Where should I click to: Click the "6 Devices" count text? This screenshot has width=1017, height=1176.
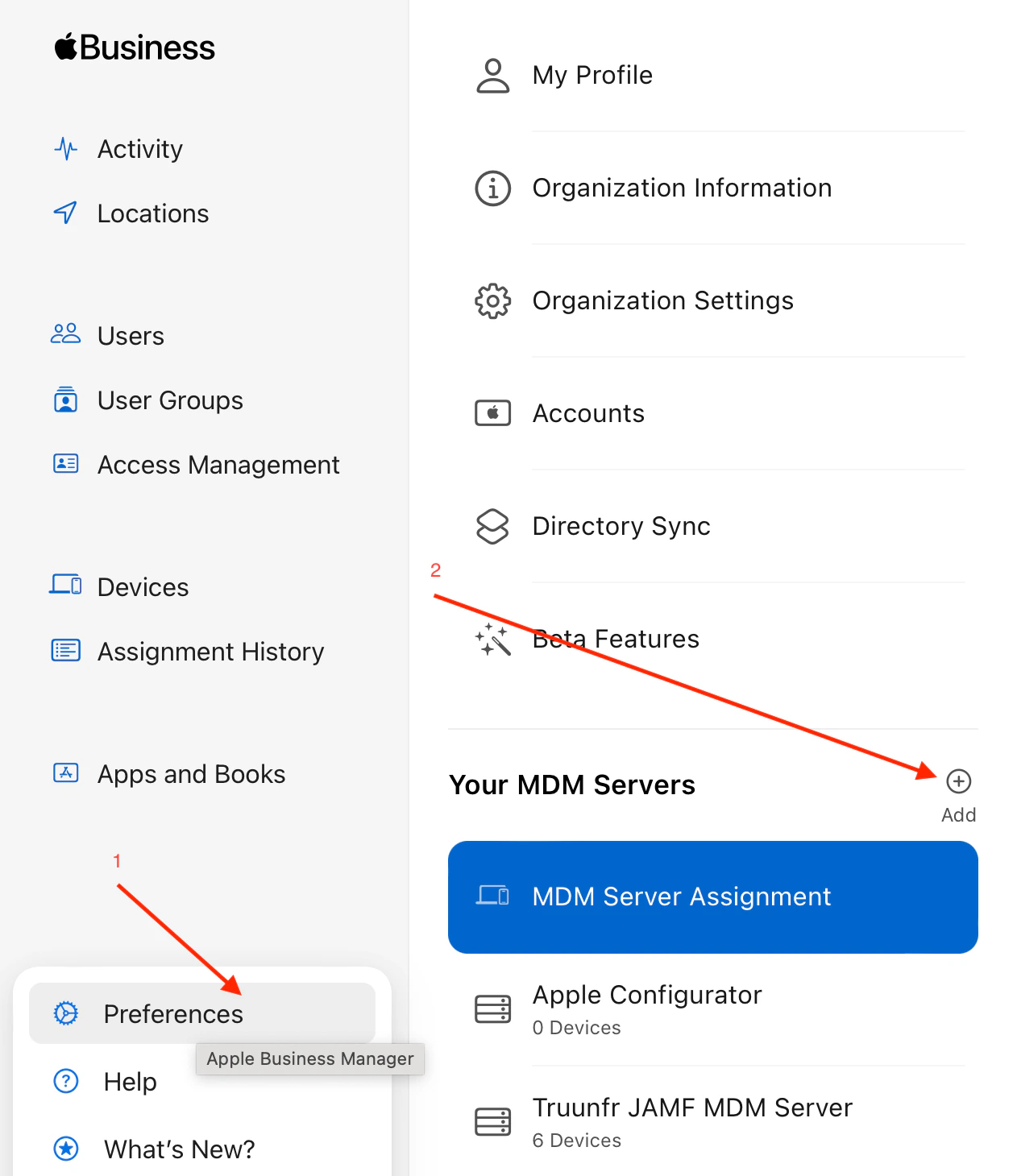point(576,1141)
